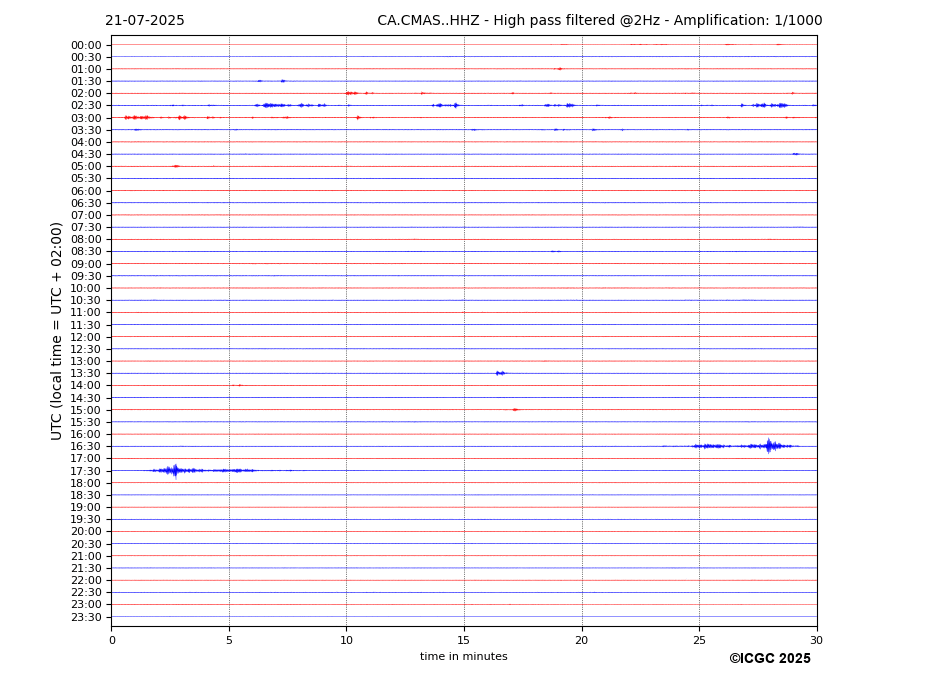Click the red event on the 05:00 trace

pyautogui.click(x=176, y=166)
